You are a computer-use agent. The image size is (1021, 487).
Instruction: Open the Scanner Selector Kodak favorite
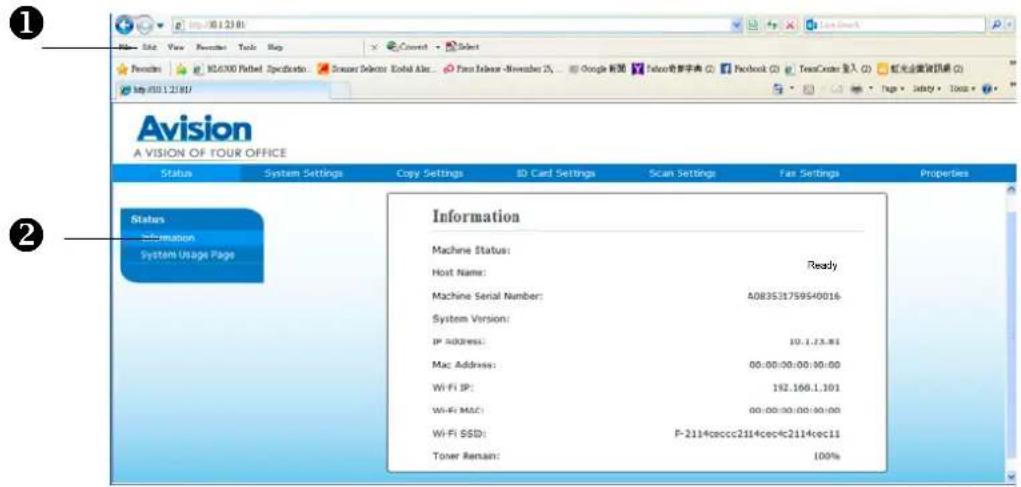(375, 68)
